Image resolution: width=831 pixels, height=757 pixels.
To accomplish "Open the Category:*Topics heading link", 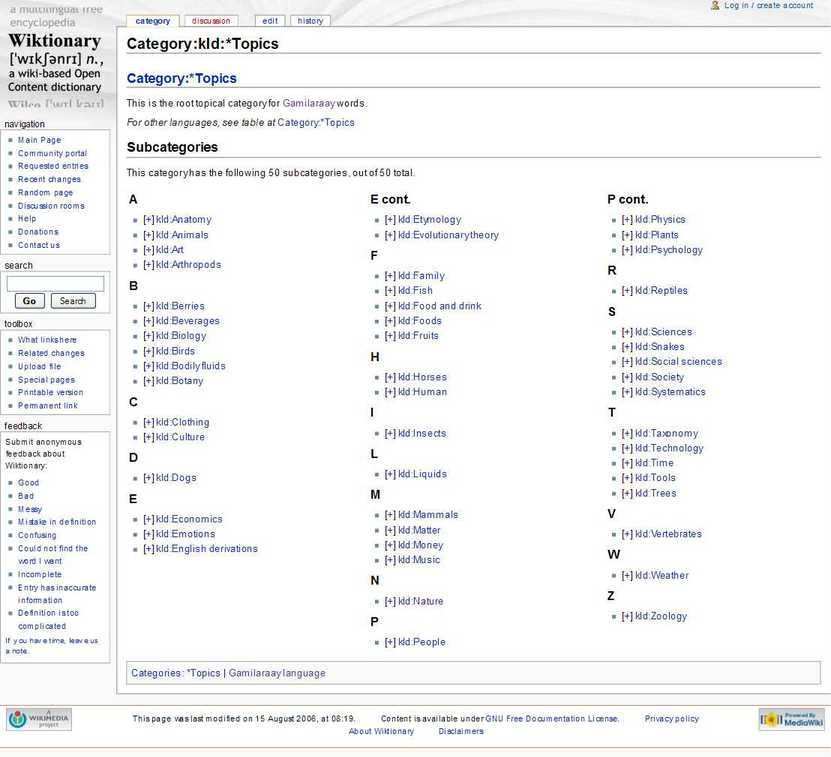I will click(181, 78).
